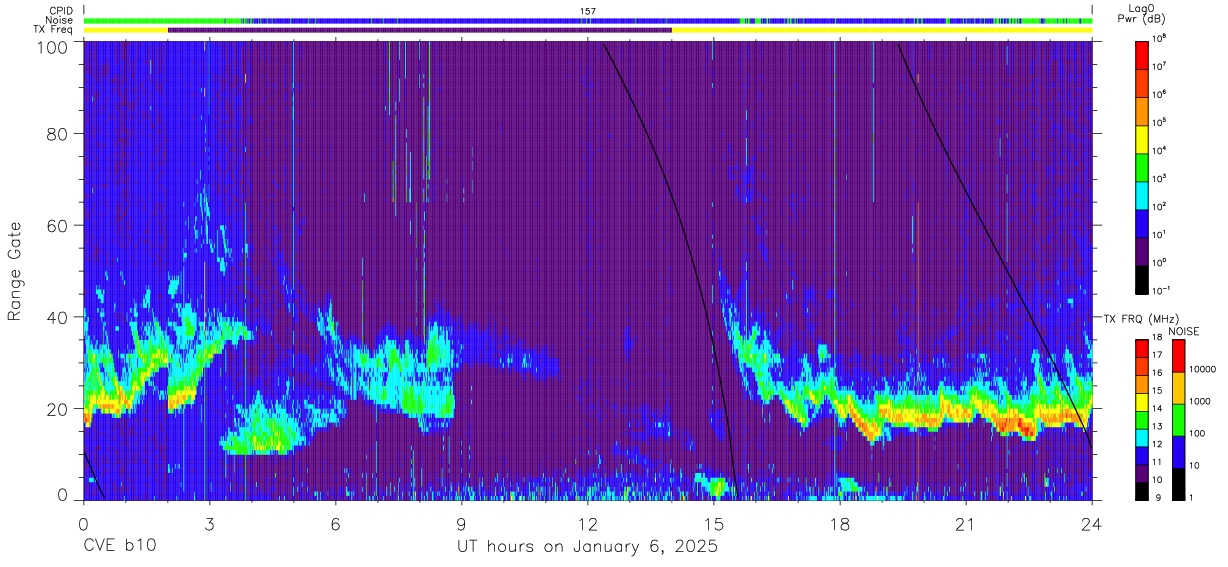1228x567 pixels.
Task: Click the Noise strip above the plot
Action: [x=588, y=20]
